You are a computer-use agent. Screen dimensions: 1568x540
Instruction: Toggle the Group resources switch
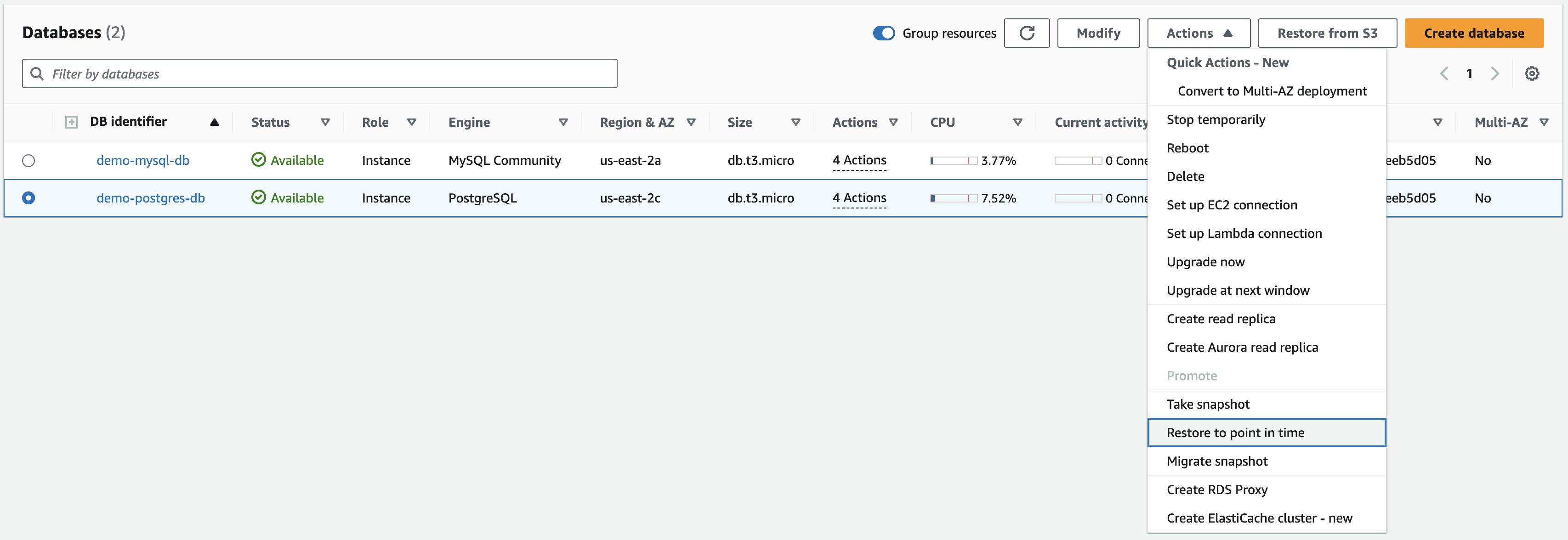pos(884,33)
